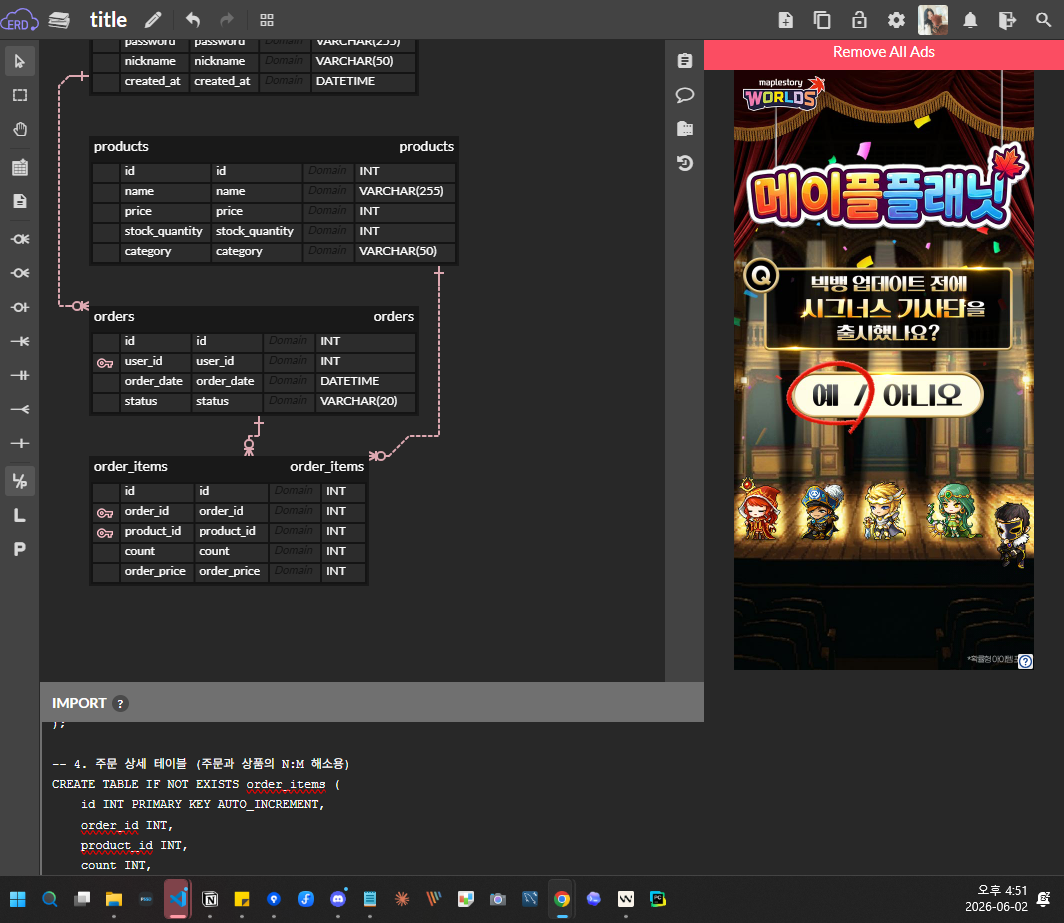Open the grid view mode menu
The image size is (1064, 923).
[267, 20]
